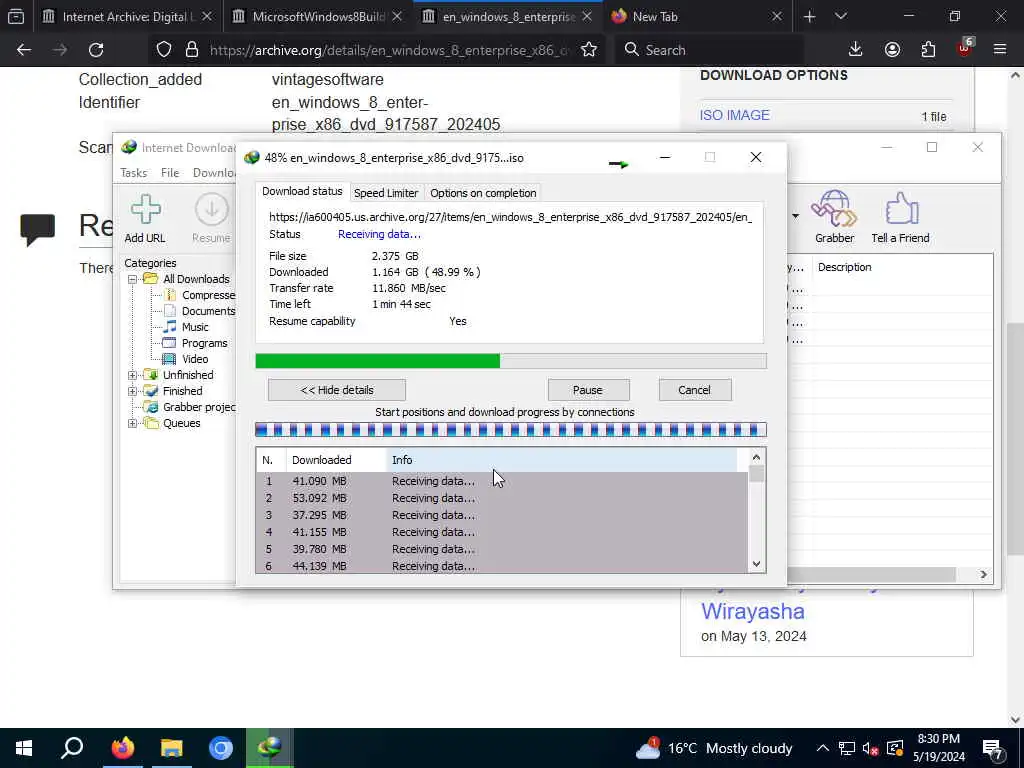
Task: Expand the Queues tree node
Action: coord(133,423)
